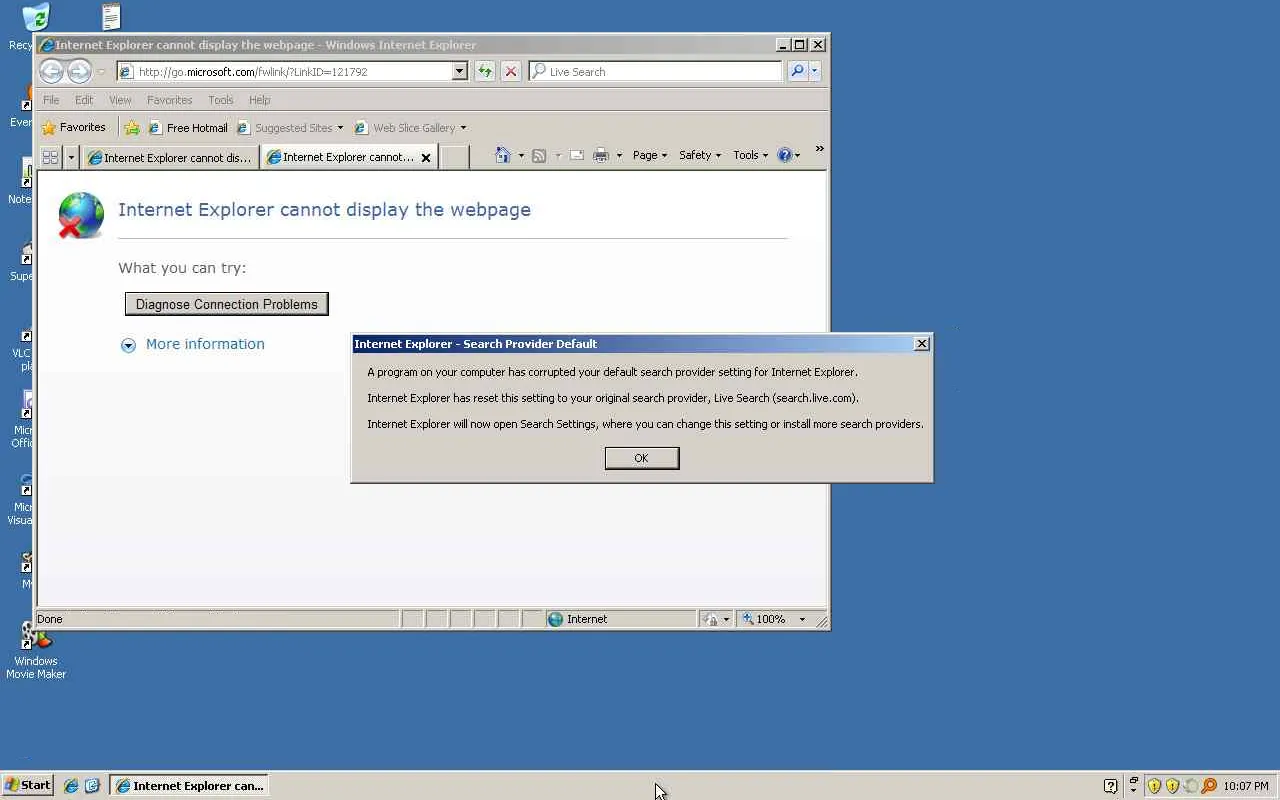Viewport: 1280px width, 800px height.
Task: Open the tab list dropdown arrow
Action: [71, 157]
